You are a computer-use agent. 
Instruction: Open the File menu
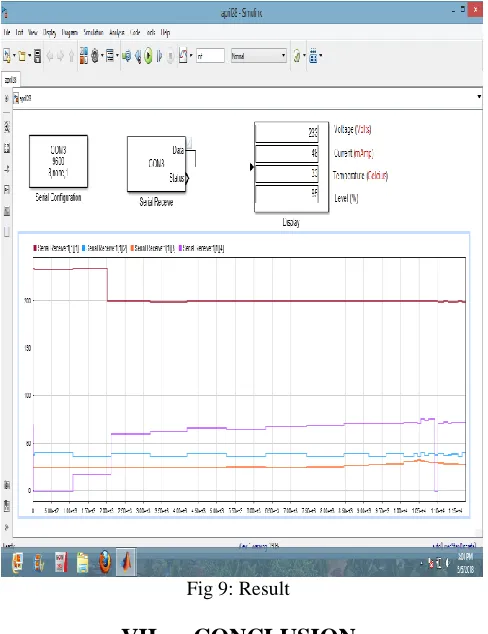pos(6,32)
